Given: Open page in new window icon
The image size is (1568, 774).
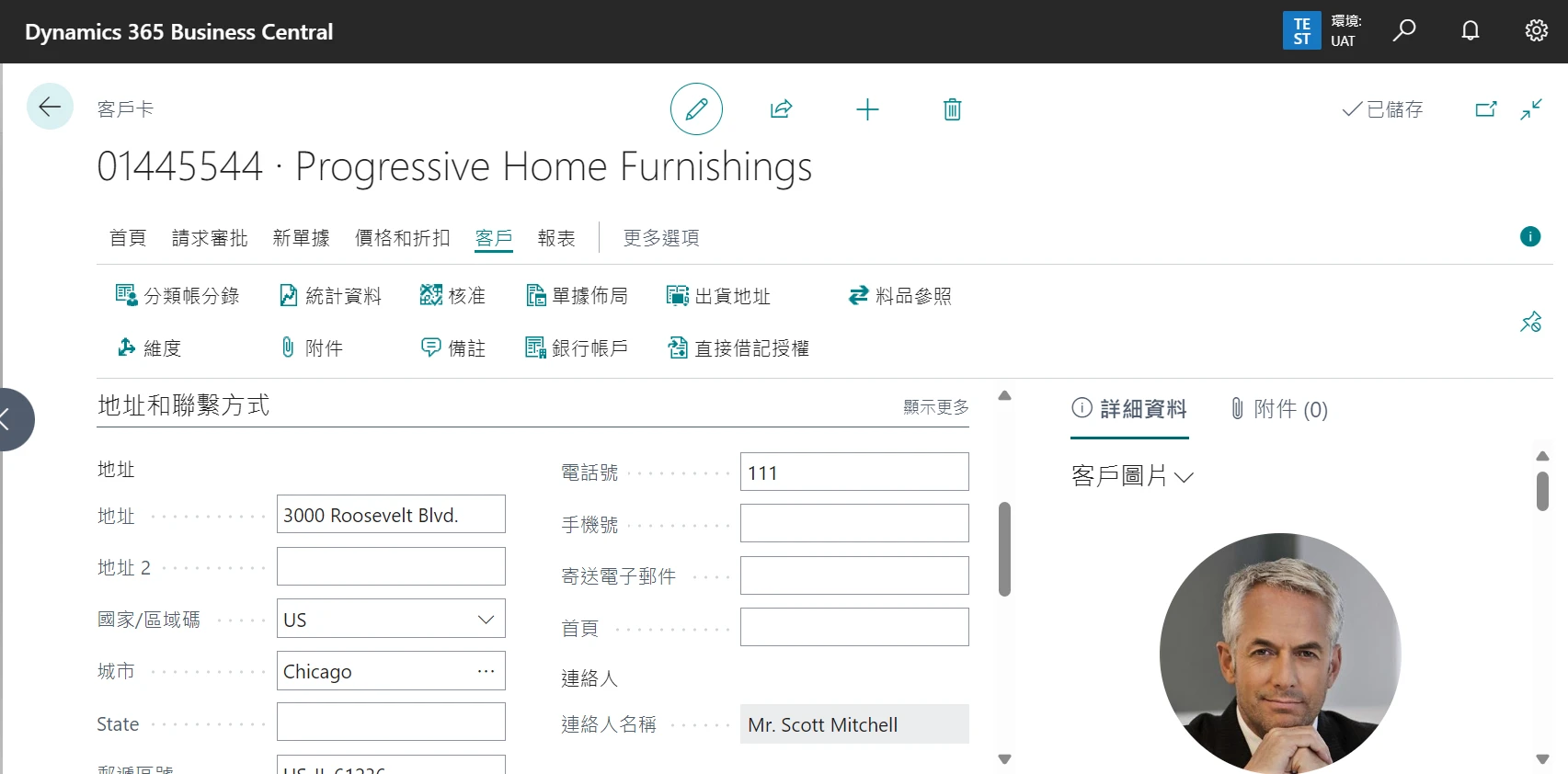Looking at the screenshot, I should point(1485,109).
